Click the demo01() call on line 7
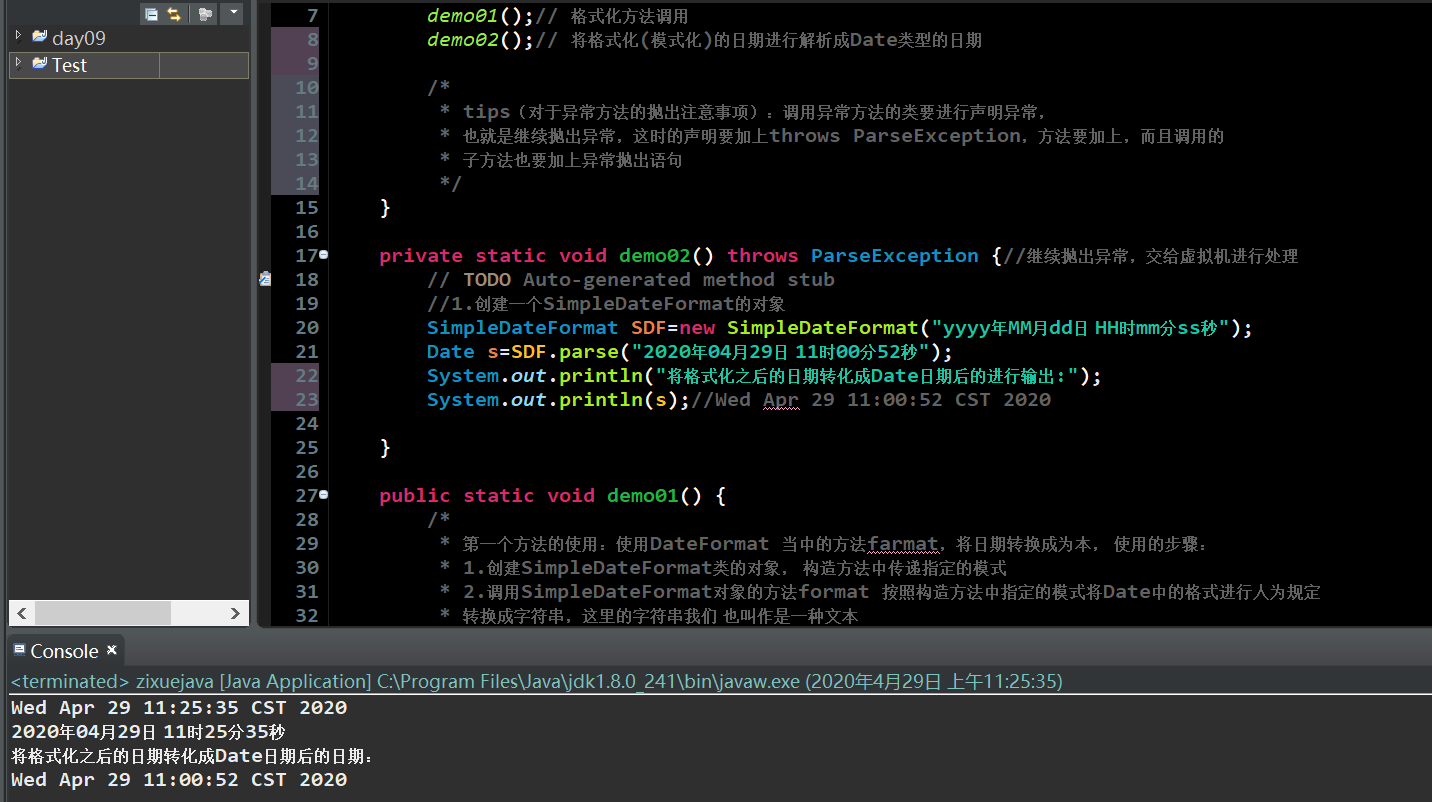This screenshot has height=802, width=1432. pos(481,16)
